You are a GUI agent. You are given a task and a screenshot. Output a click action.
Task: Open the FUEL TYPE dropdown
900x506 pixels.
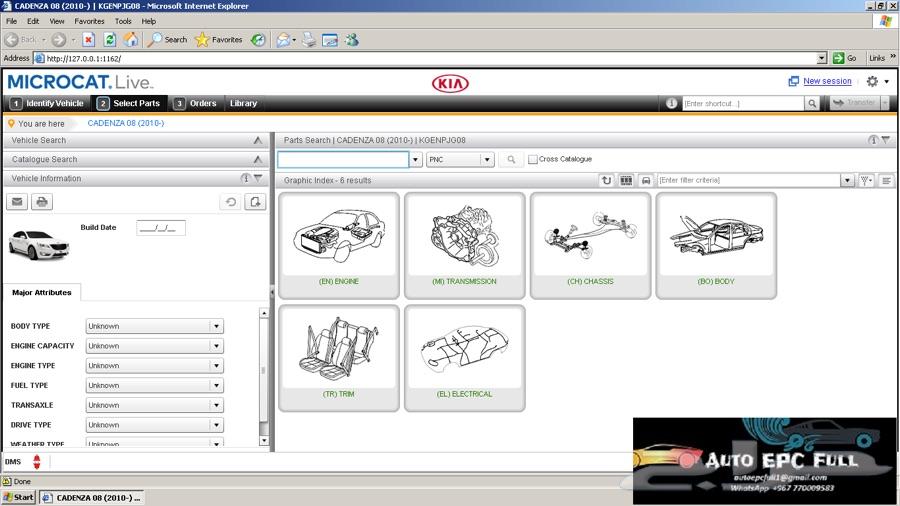[x=216, y=386]
